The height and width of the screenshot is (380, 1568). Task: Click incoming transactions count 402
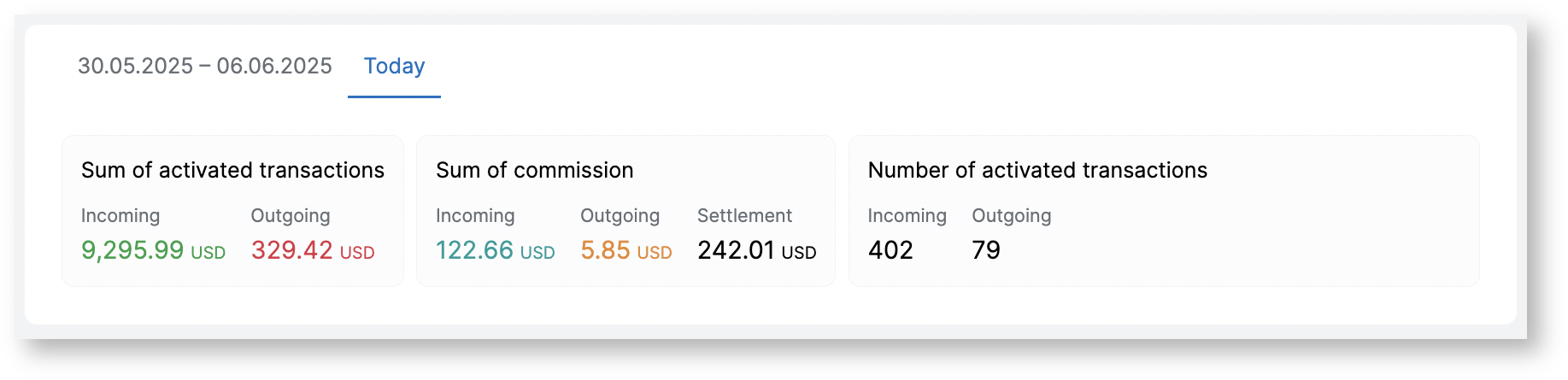click(890, 250)
